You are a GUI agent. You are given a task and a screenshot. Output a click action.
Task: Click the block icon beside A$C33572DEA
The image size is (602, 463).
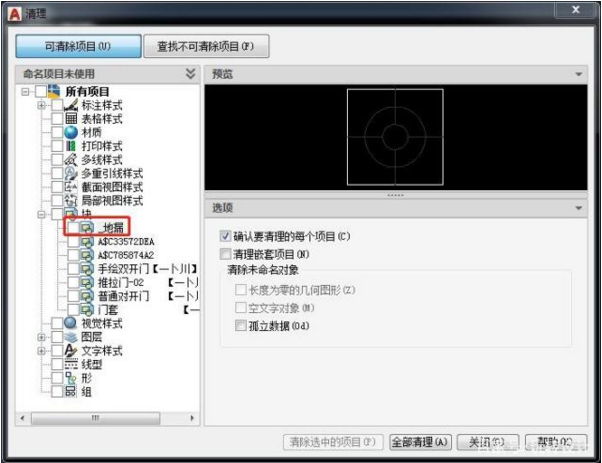87,241
